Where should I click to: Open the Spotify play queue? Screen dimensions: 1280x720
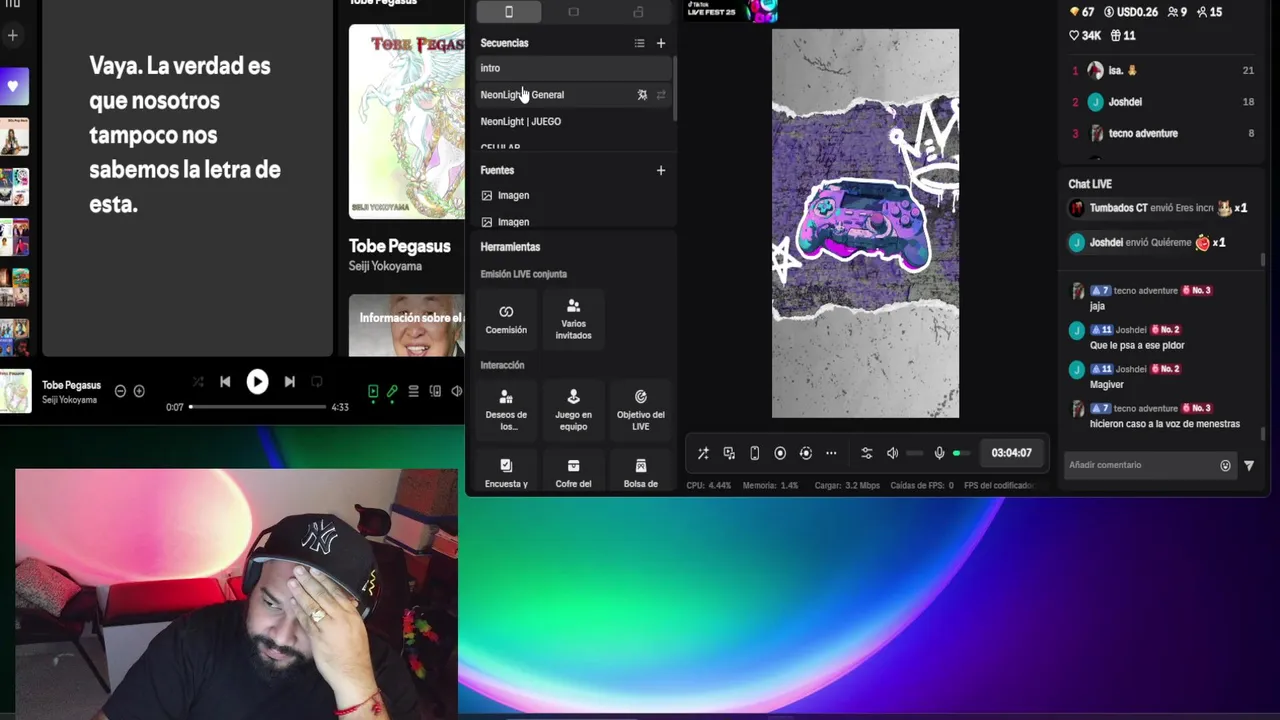pos(413,392)
